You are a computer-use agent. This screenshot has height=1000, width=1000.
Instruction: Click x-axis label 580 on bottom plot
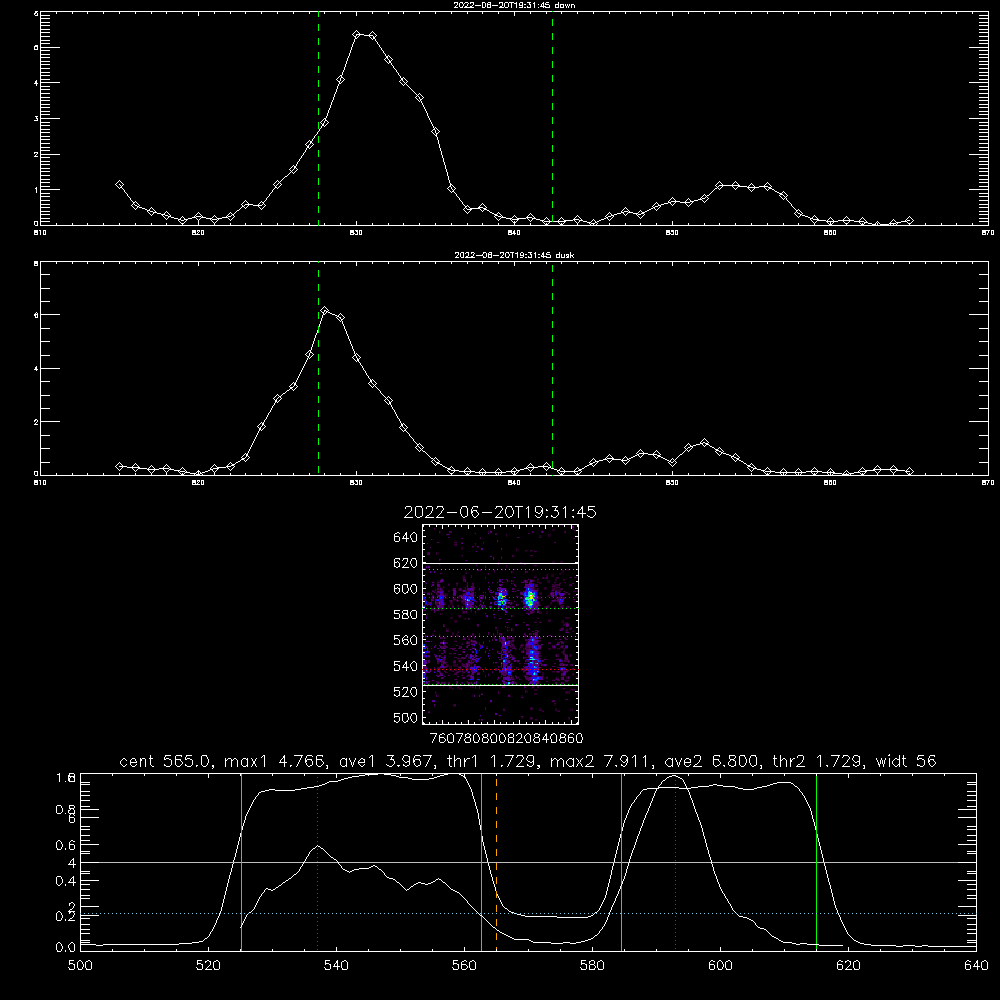(x=592, y=966)
